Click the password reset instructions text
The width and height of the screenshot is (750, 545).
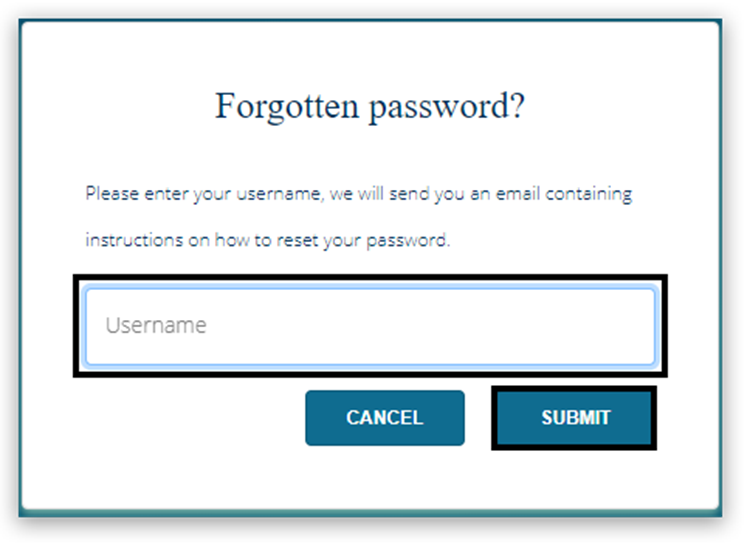point(358,216)
